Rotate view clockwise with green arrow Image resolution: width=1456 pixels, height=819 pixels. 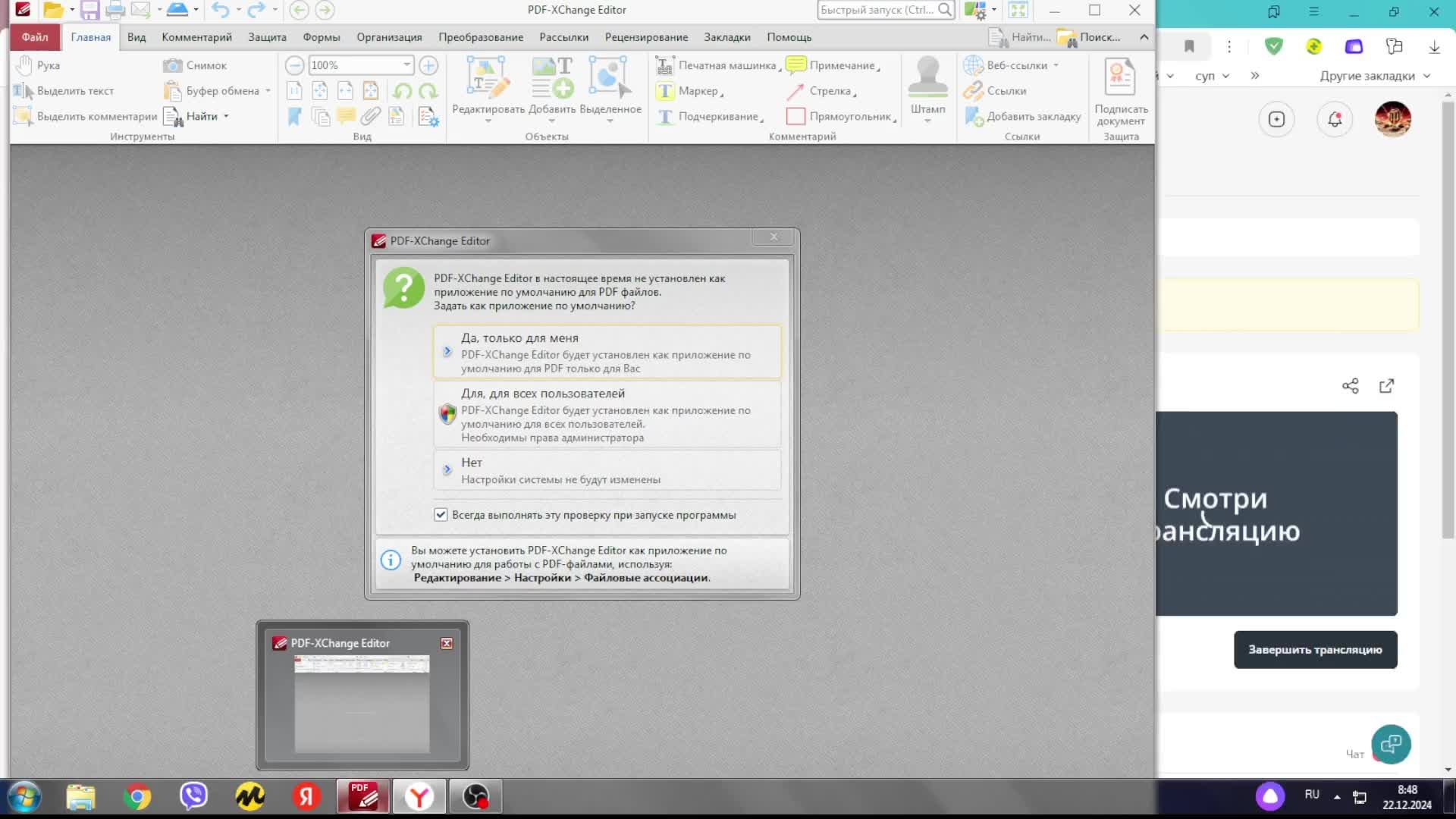[x=428, y=91]
